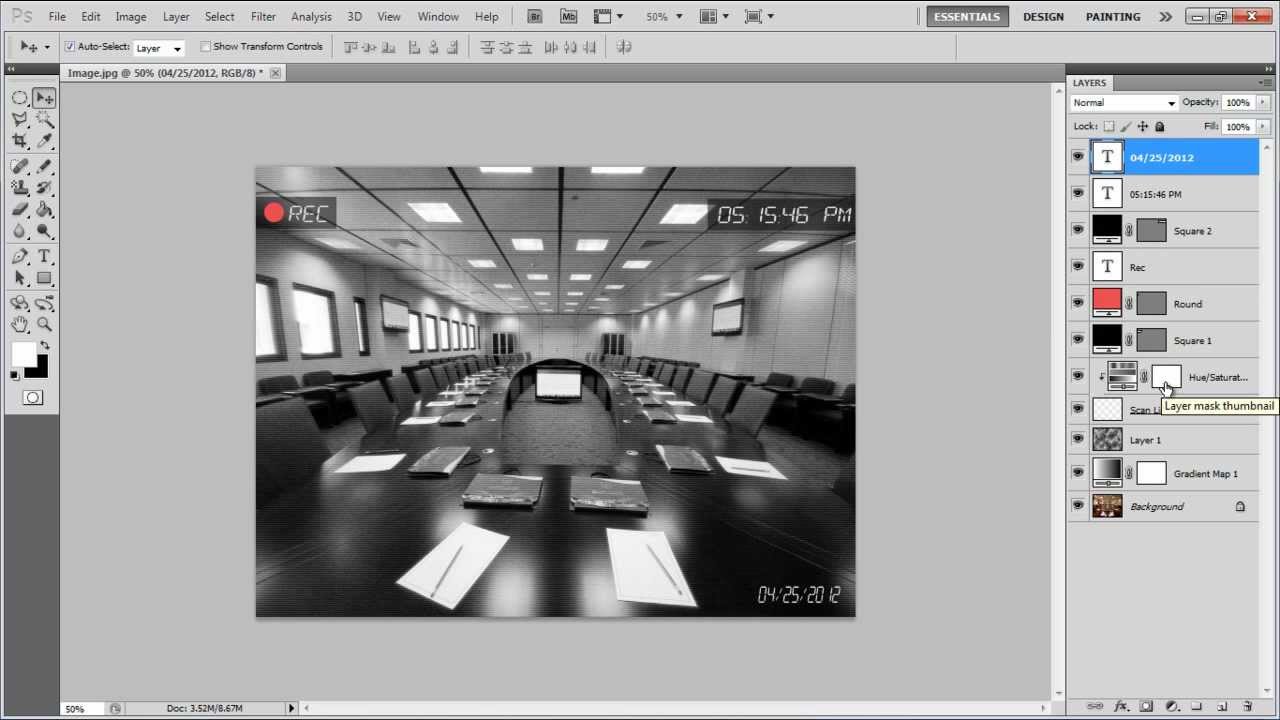The image size is (1280, 720).
Task: Click the Auto-Align Layers icon
Action: 624,47
